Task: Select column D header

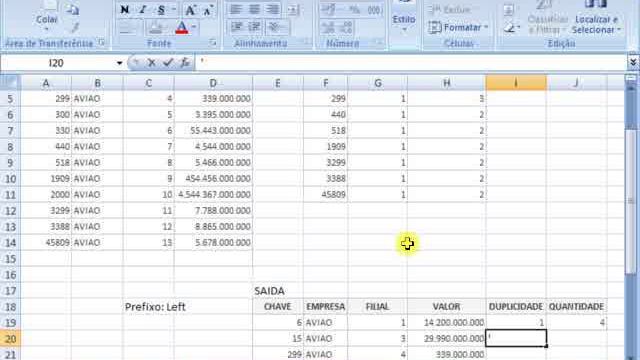Action: 213,83
